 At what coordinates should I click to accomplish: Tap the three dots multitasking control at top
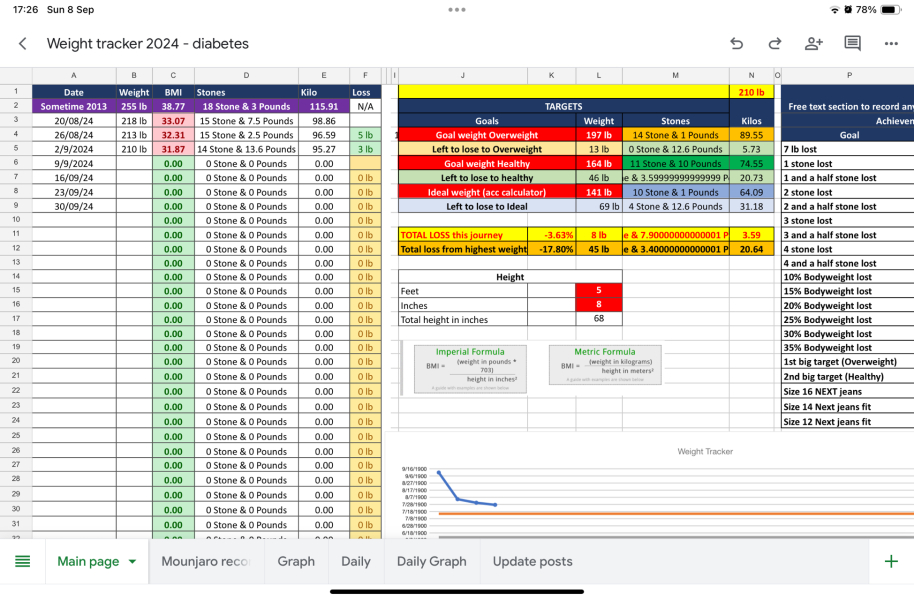[457, 9]
